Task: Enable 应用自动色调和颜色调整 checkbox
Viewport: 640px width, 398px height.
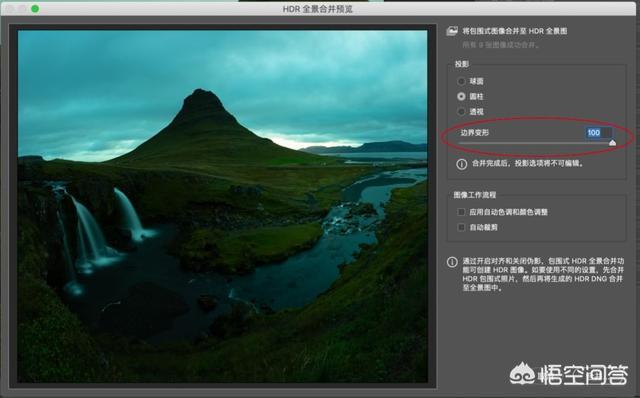Action: pyautogui.click(x=461, y=212)
